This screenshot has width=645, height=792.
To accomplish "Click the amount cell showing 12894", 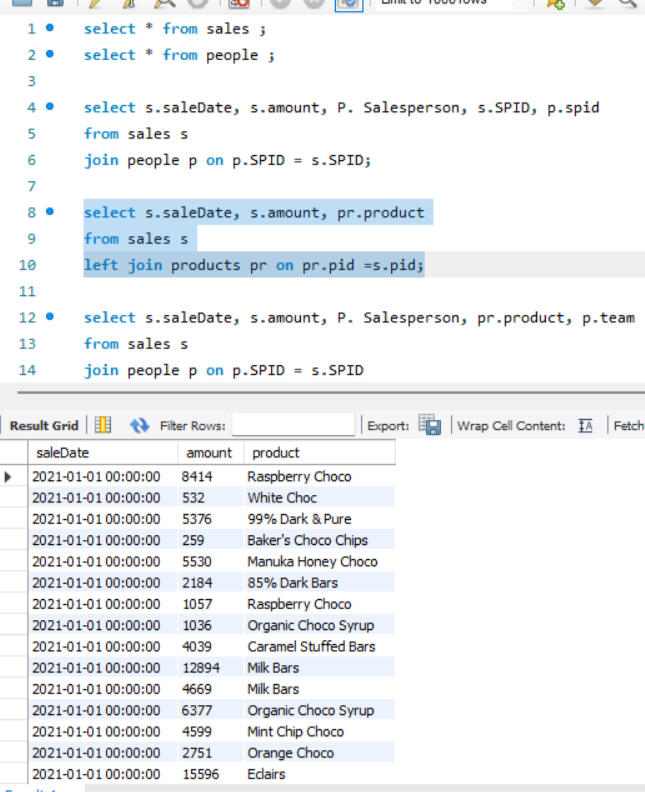I will 200,668.
